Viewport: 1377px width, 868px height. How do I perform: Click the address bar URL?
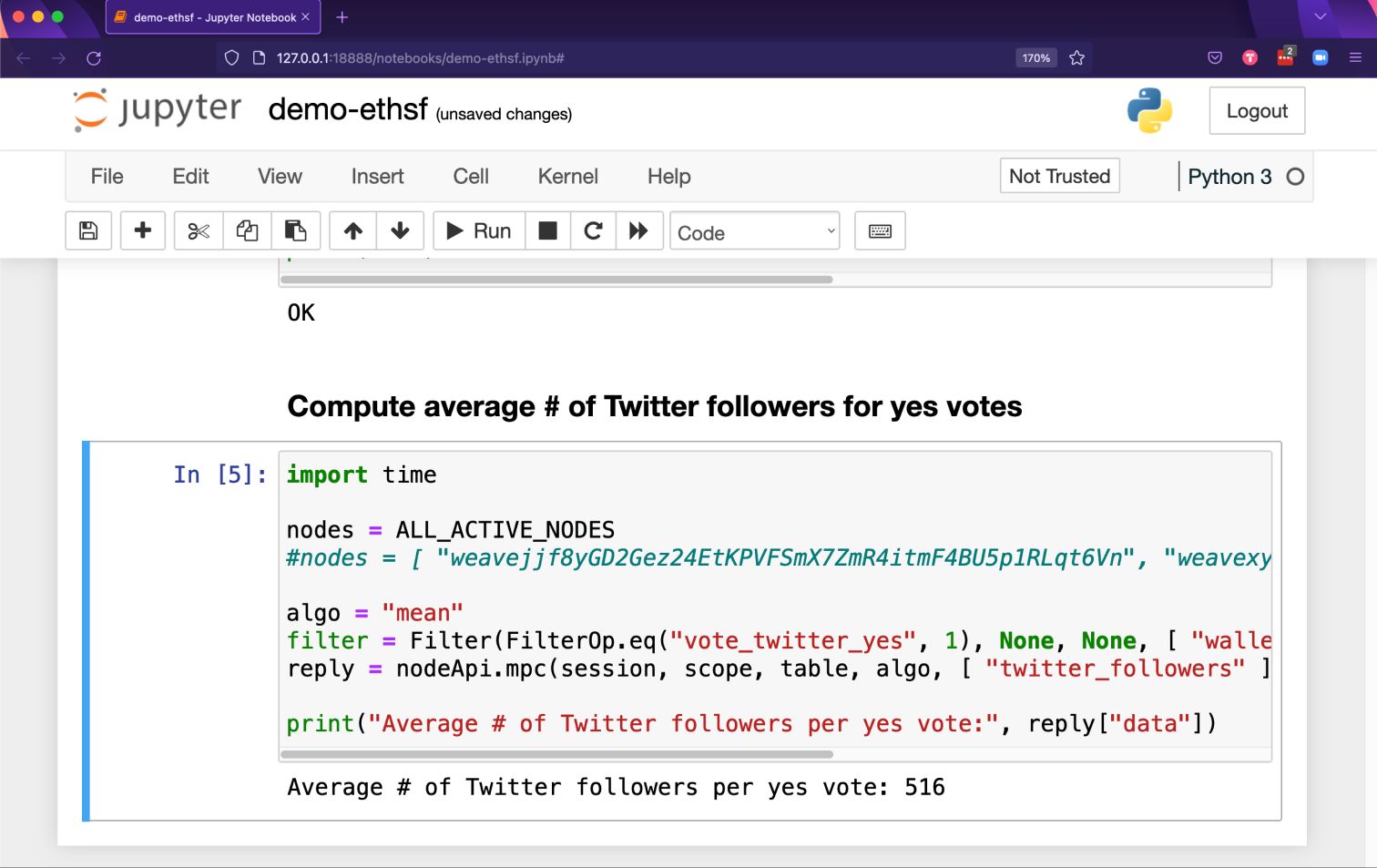pyautogui.click(x=420, y=58)
